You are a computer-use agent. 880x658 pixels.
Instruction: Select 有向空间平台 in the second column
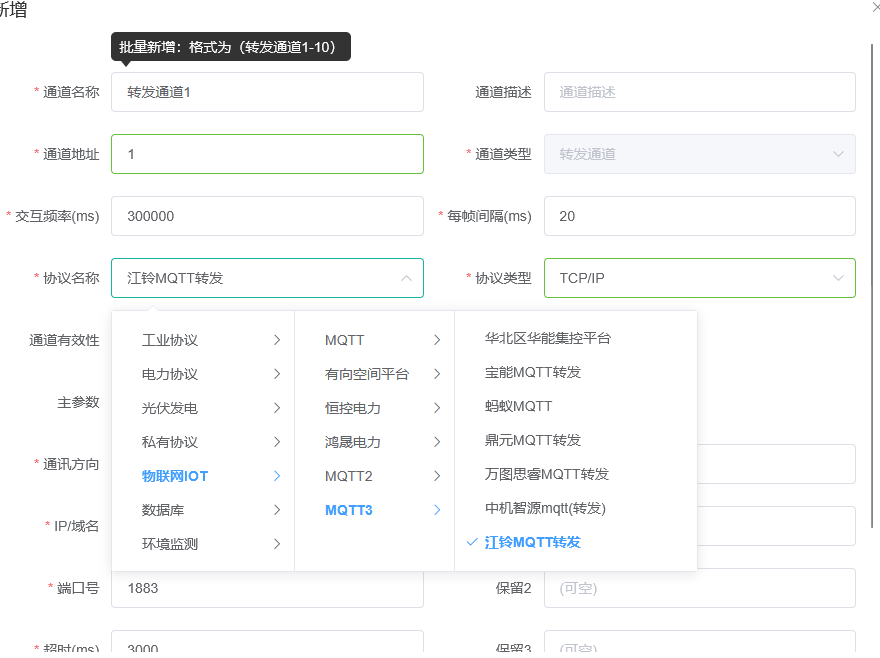tap(367, 374)
